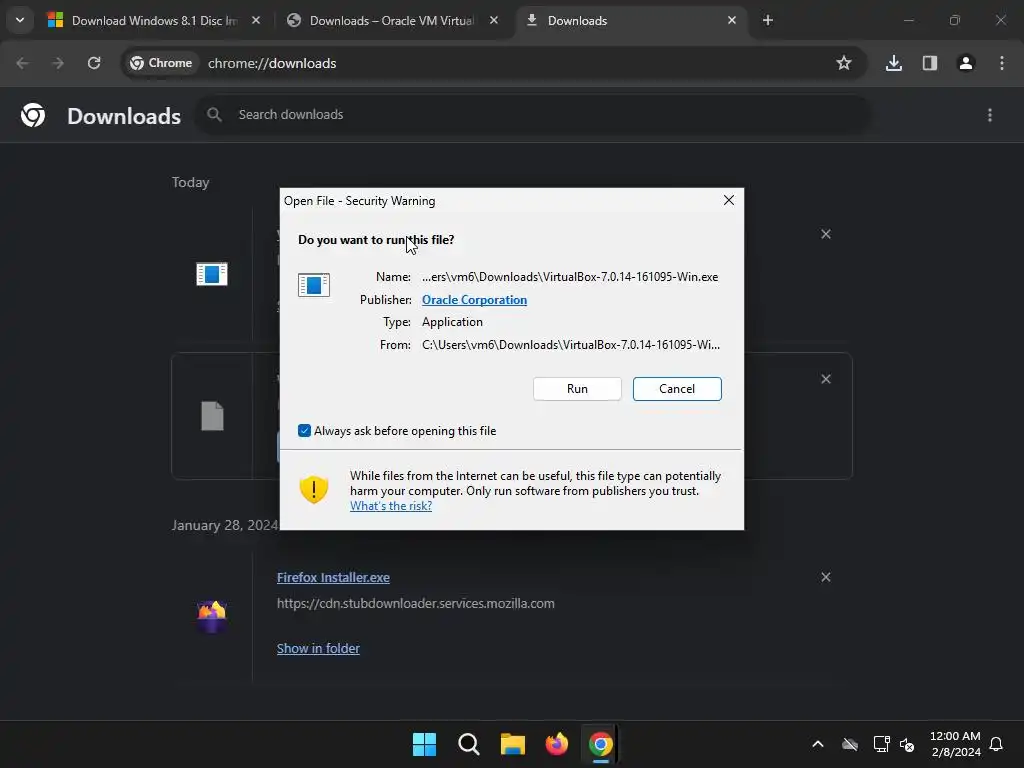Open the Chrome three-dot main menu

[x=1002, y=63]
